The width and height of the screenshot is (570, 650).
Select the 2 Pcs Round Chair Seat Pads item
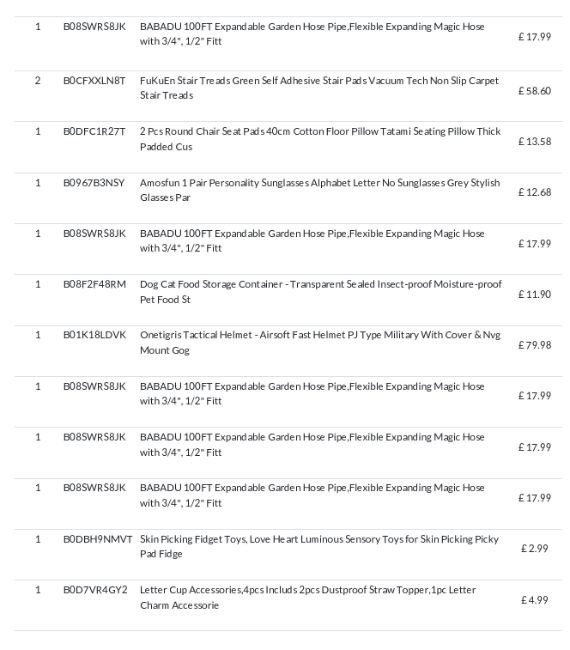[x=320, y=139]
